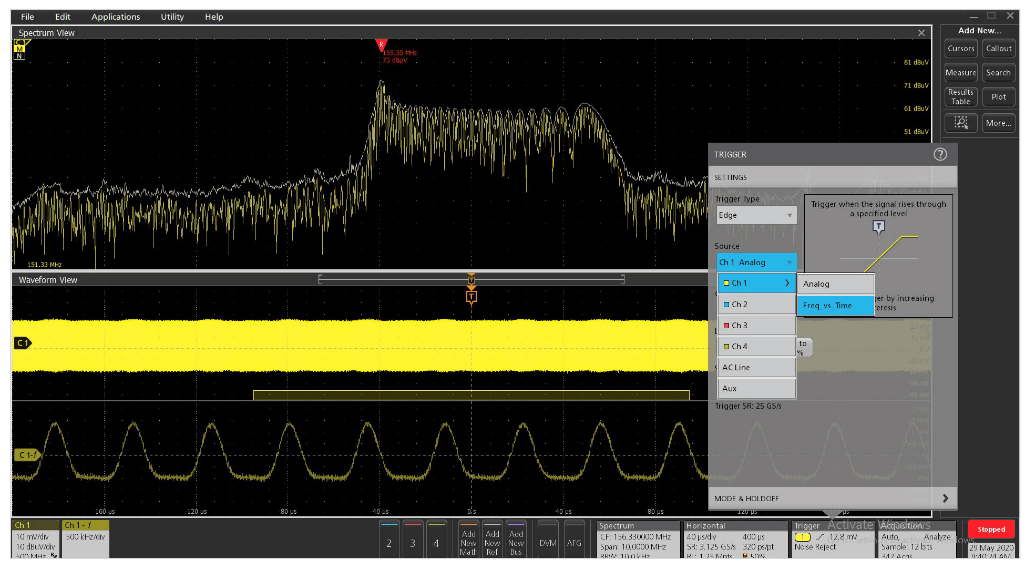Click the C1 waveform handle badge
The height and width of the screenshot is (567, 1029).
(22, 343)
